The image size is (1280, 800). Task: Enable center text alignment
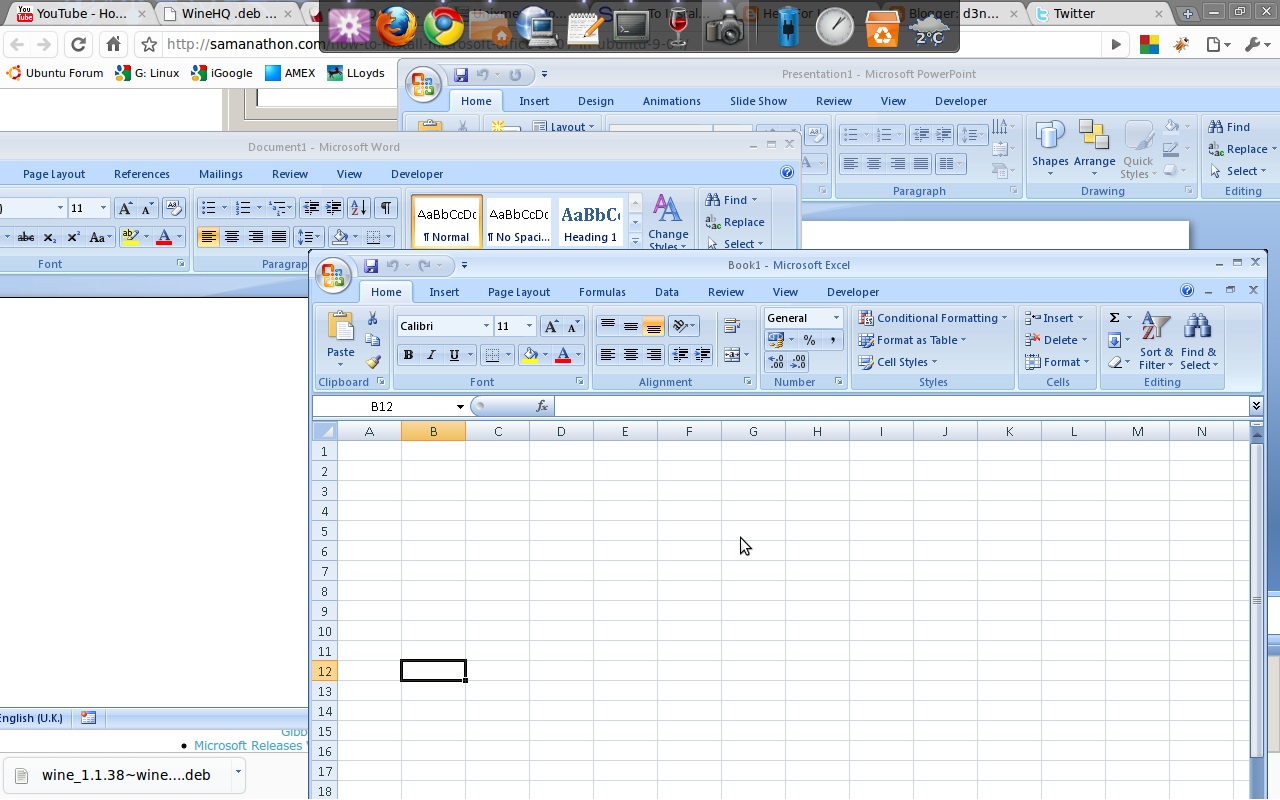(x=630, y=355)
